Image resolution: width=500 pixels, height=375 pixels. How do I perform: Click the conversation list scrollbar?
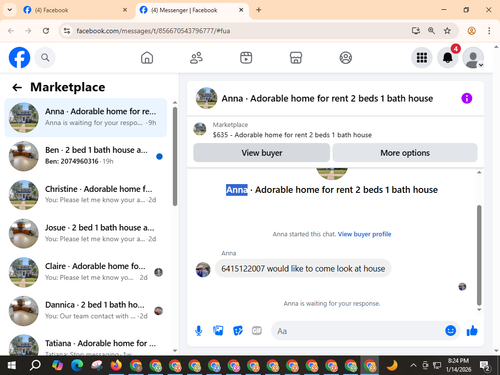(175, 156)
